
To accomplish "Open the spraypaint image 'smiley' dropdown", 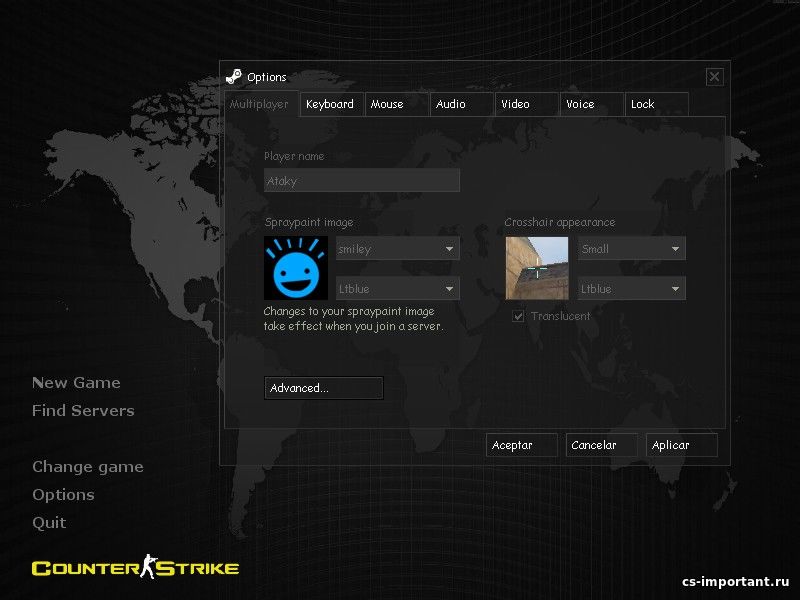I will pos(398,249).
